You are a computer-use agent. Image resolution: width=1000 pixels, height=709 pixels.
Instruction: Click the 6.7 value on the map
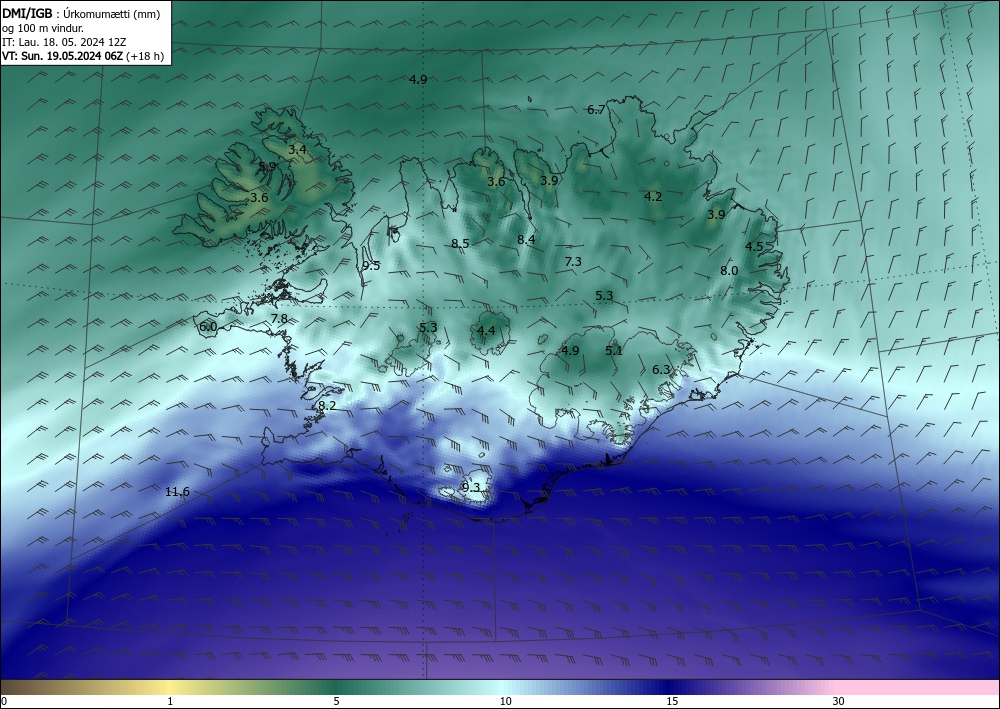pos(596,110)
